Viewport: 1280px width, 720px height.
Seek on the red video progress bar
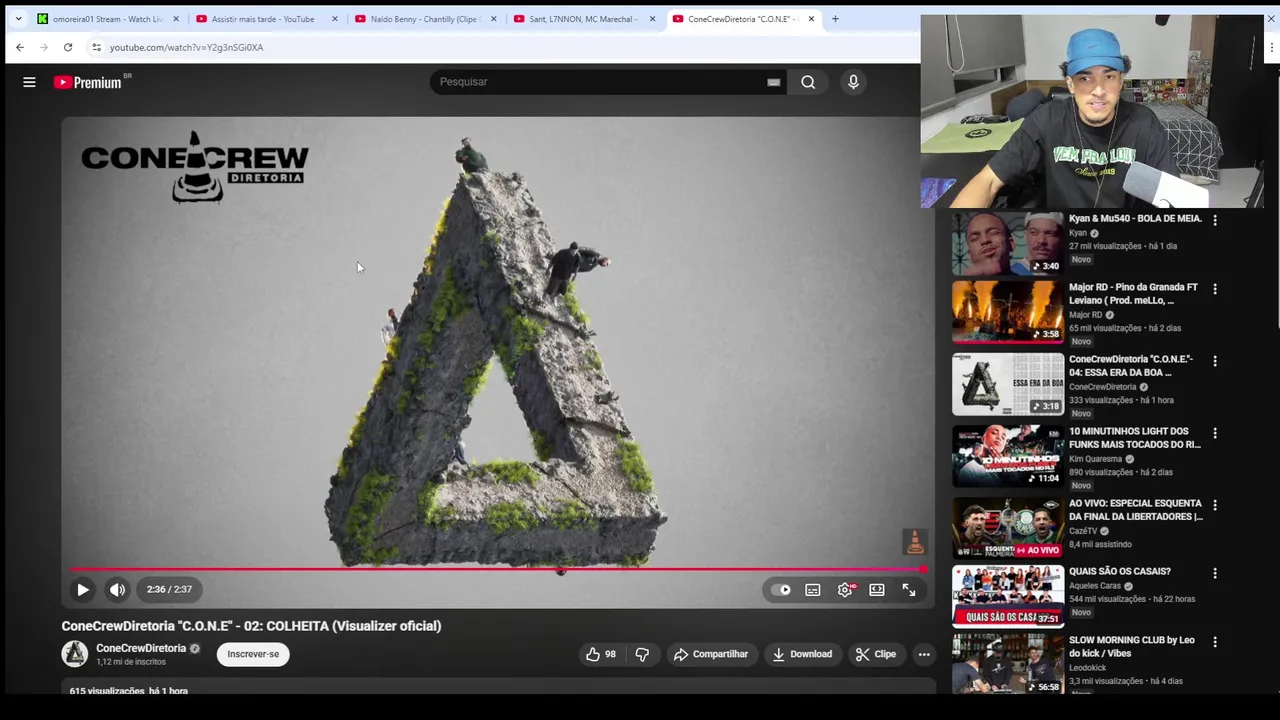[x=497, y=570]
